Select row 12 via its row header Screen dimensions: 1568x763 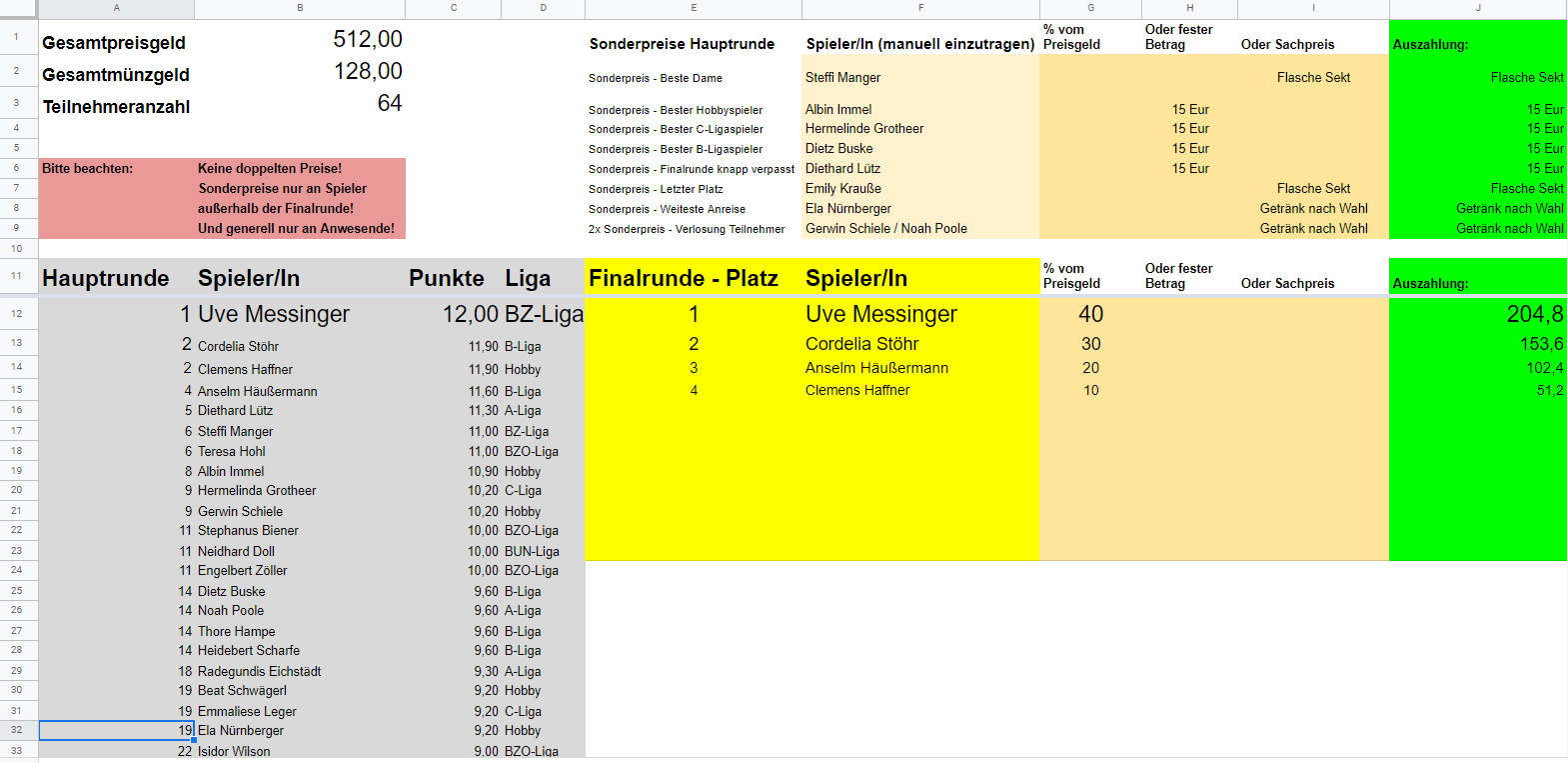click(x=17, y=314)
